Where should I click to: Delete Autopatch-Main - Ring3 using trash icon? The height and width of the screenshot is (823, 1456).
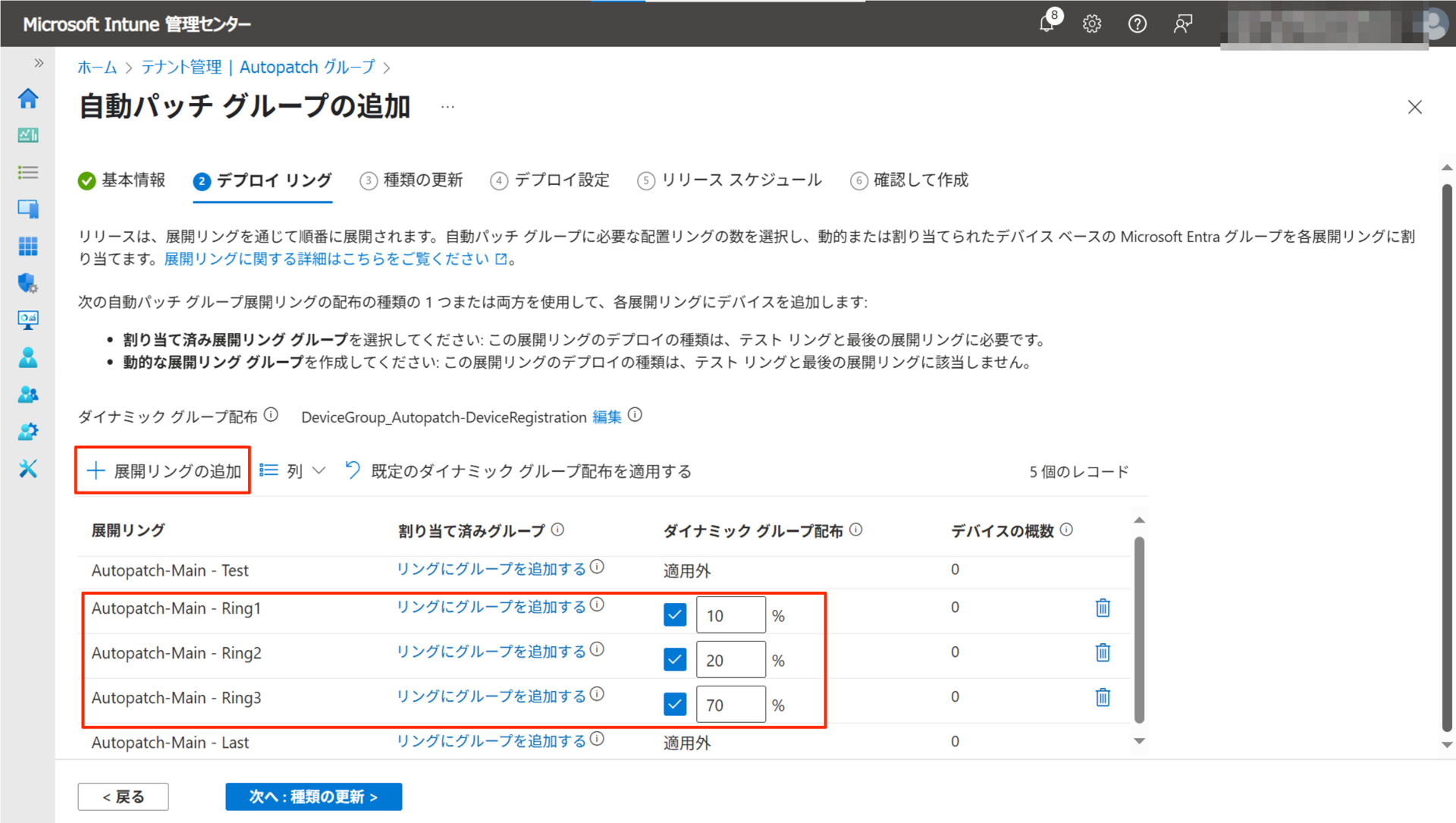(1103, 697)
